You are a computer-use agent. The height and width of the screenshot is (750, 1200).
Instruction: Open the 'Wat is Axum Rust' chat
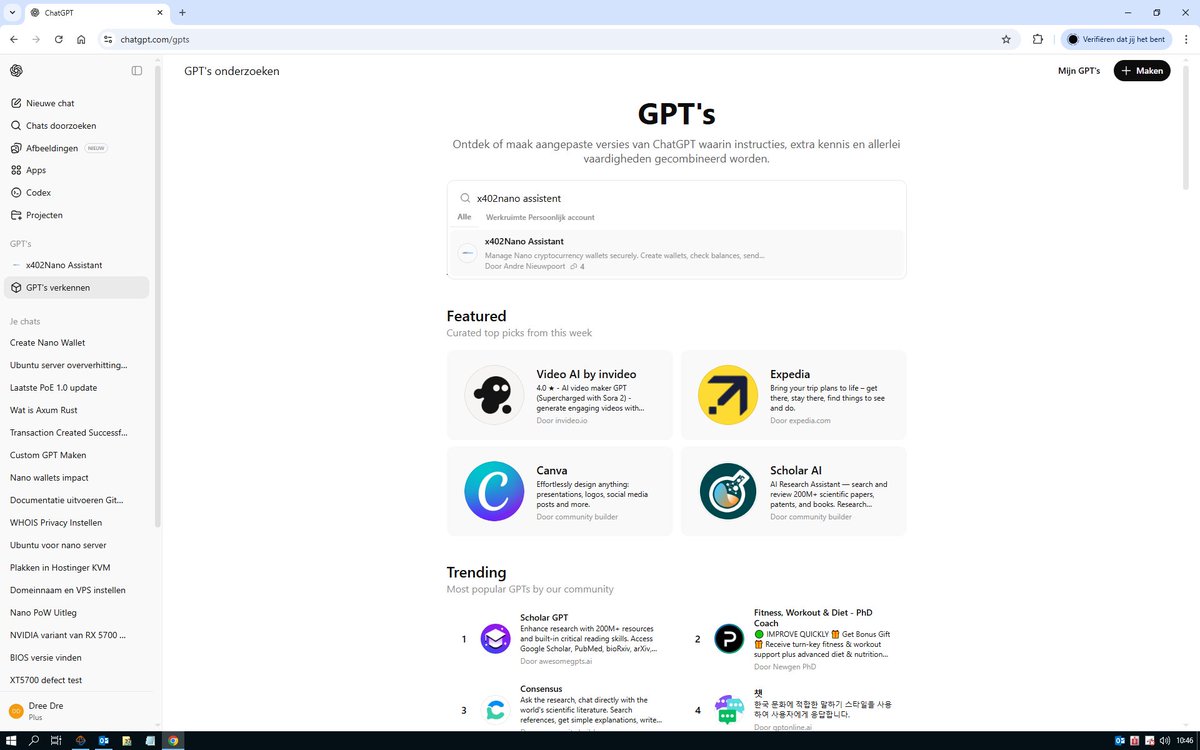[77, 410]
